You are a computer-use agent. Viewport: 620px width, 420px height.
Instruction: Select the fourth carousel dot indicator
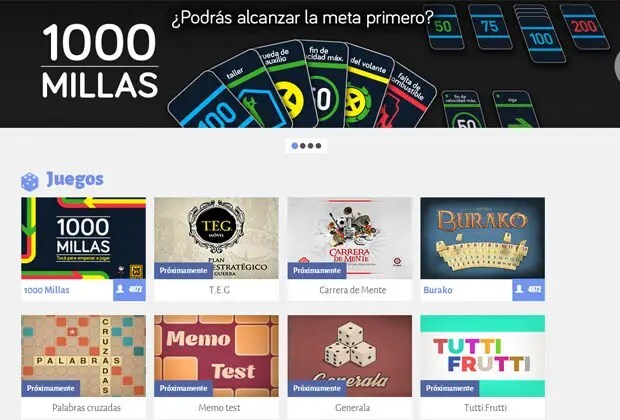click(x=318, y=146)
